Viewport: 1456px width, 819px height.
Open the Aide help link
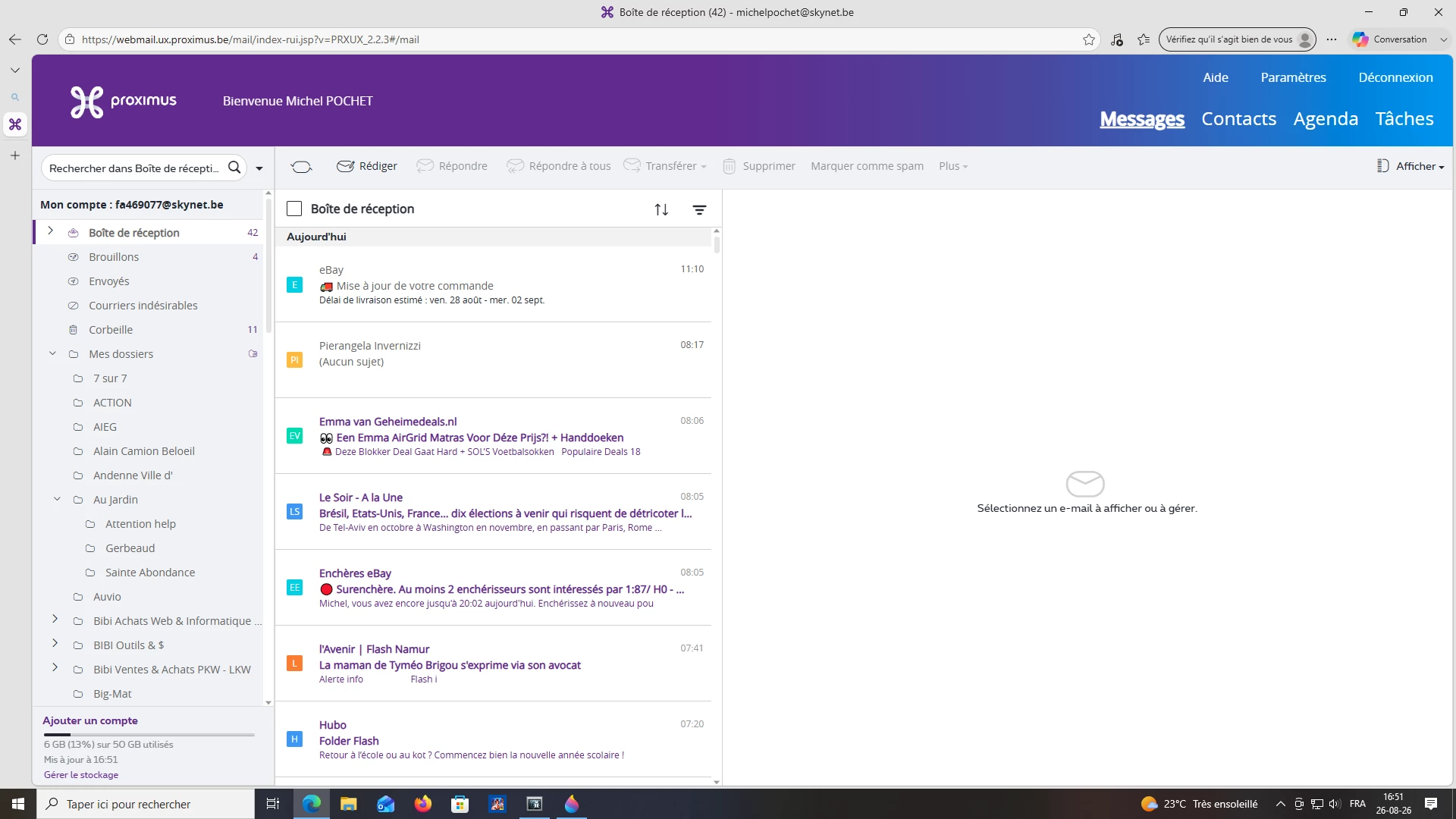click(x=1216, y=77)
